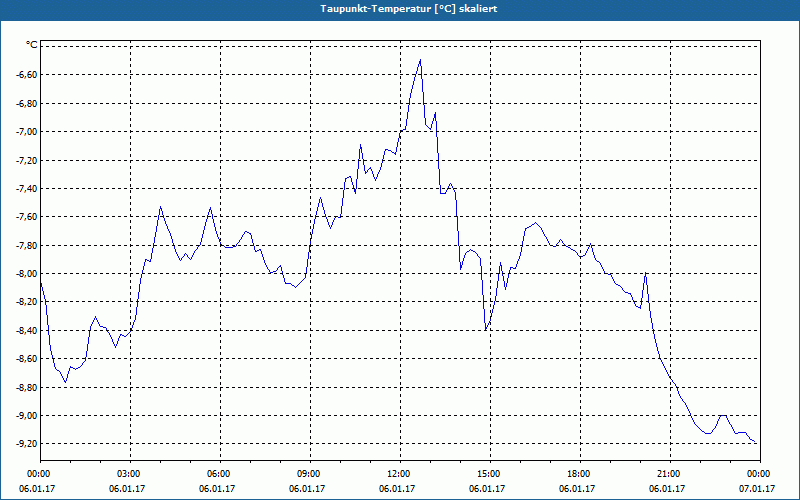Click the -8,80 y-axis label
The height and width of the screenshot is (500, 800).
click(x=27, y=387)
